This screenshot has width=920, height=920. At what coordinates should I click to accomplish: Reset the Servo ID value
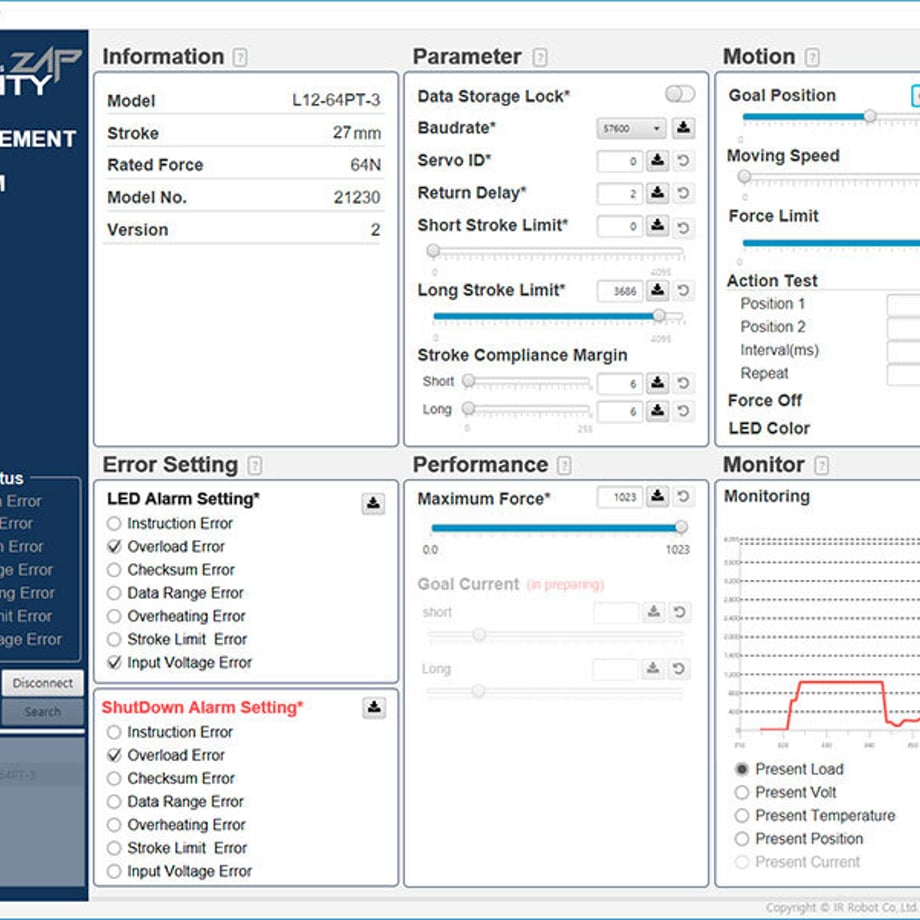pyautogui.click(x=683, y=160)
